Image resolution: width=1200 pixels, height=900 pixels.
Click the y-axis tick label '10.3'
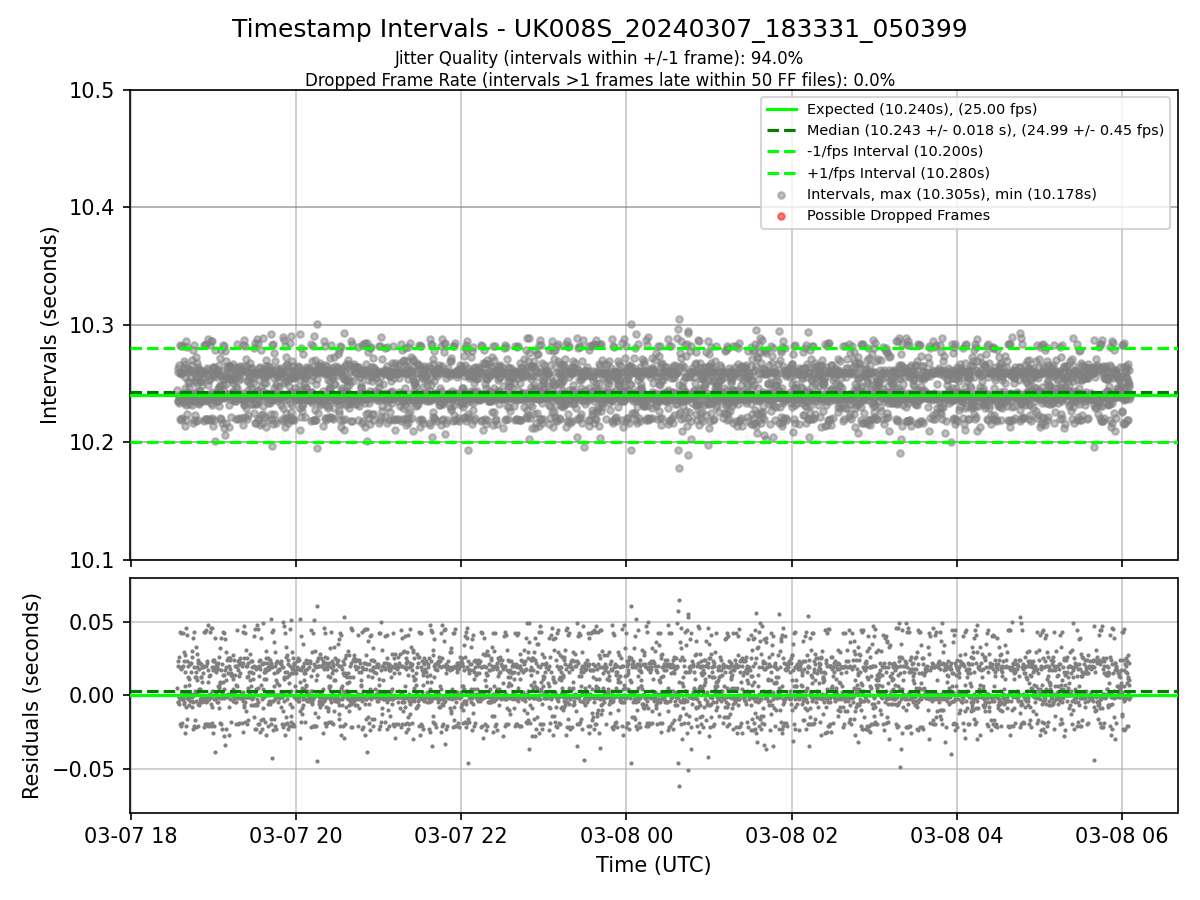pyautogui.click(x=94, y=325)
